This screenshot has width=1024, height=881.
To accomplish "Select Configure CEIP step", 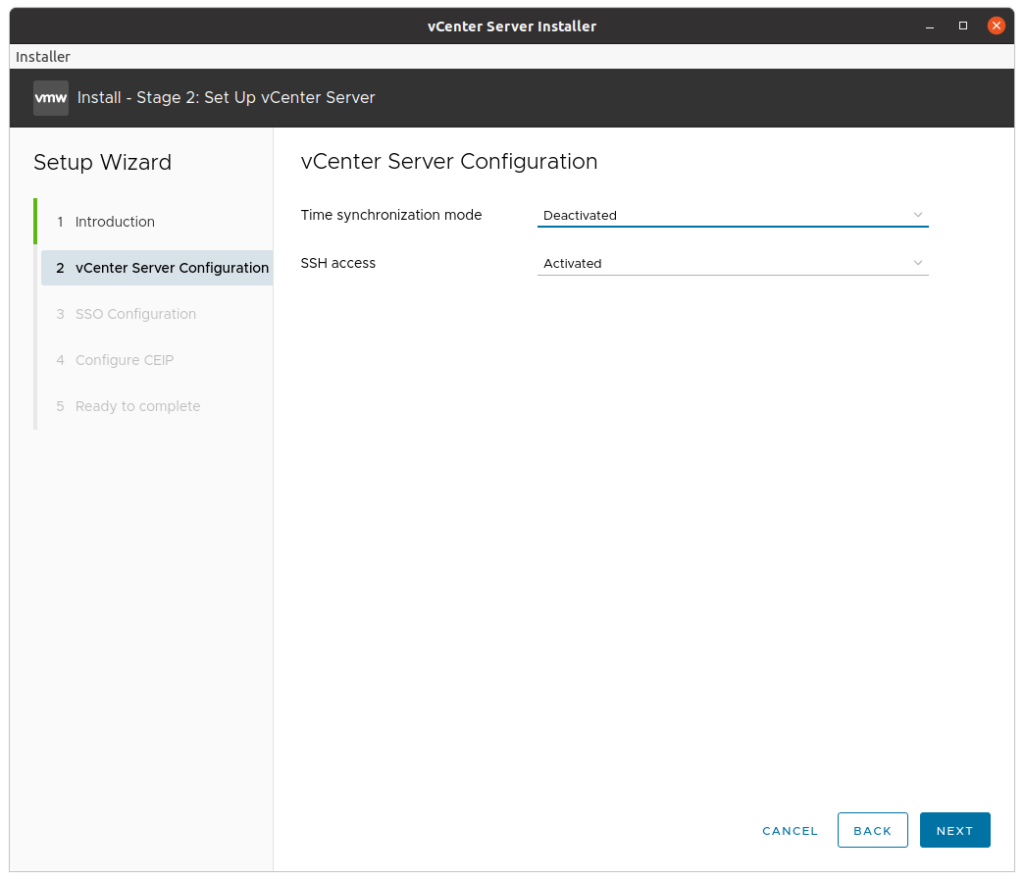I will tap(124, 360).
